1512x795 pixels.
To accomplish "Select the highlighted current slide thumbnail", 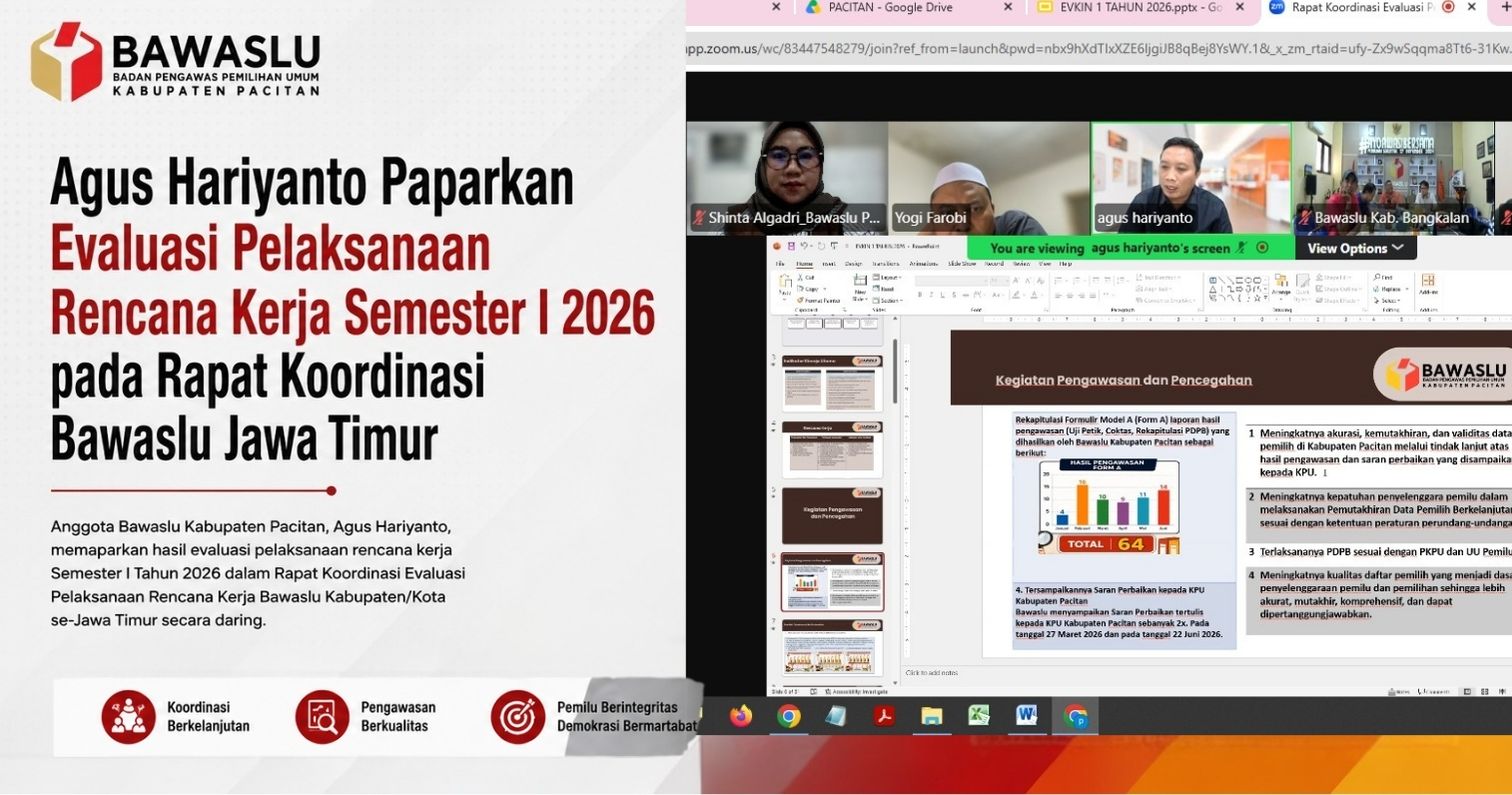I will [x=832, y=581].
